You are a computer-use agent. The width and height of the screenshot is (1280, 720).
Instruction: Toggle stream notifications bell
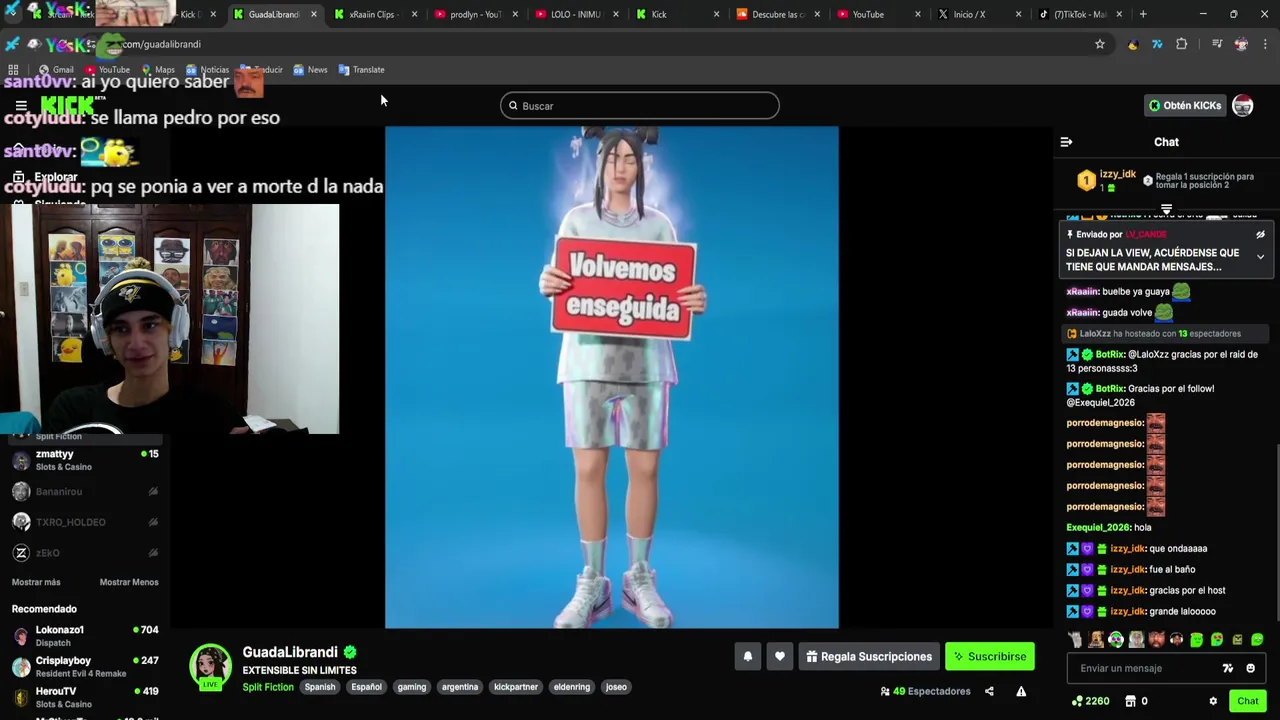747,657
